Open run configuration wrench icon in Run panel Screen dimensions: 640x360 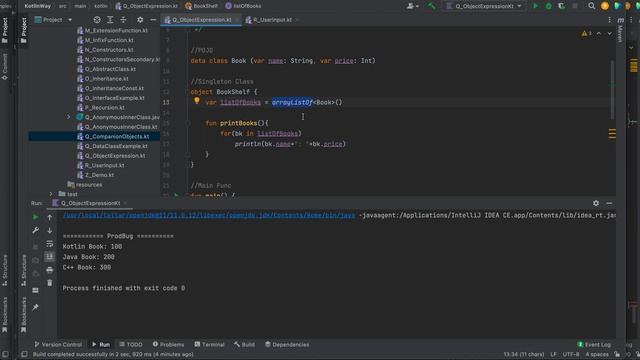point(36,231)
